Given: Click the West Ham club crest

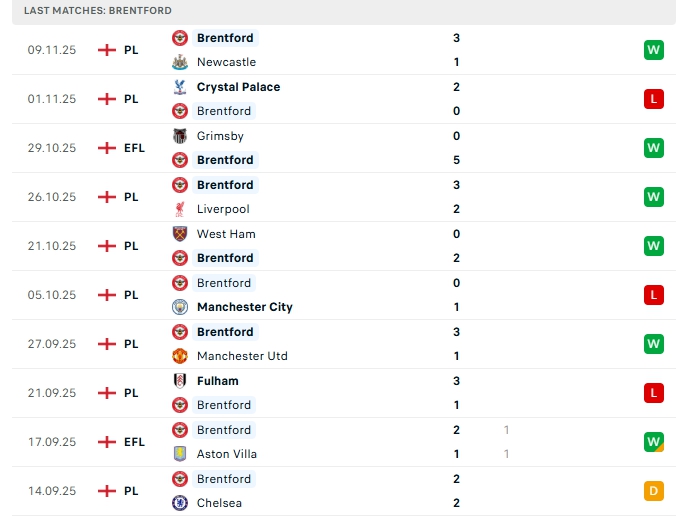Looking at the screenshot, I should pos(180,234).
